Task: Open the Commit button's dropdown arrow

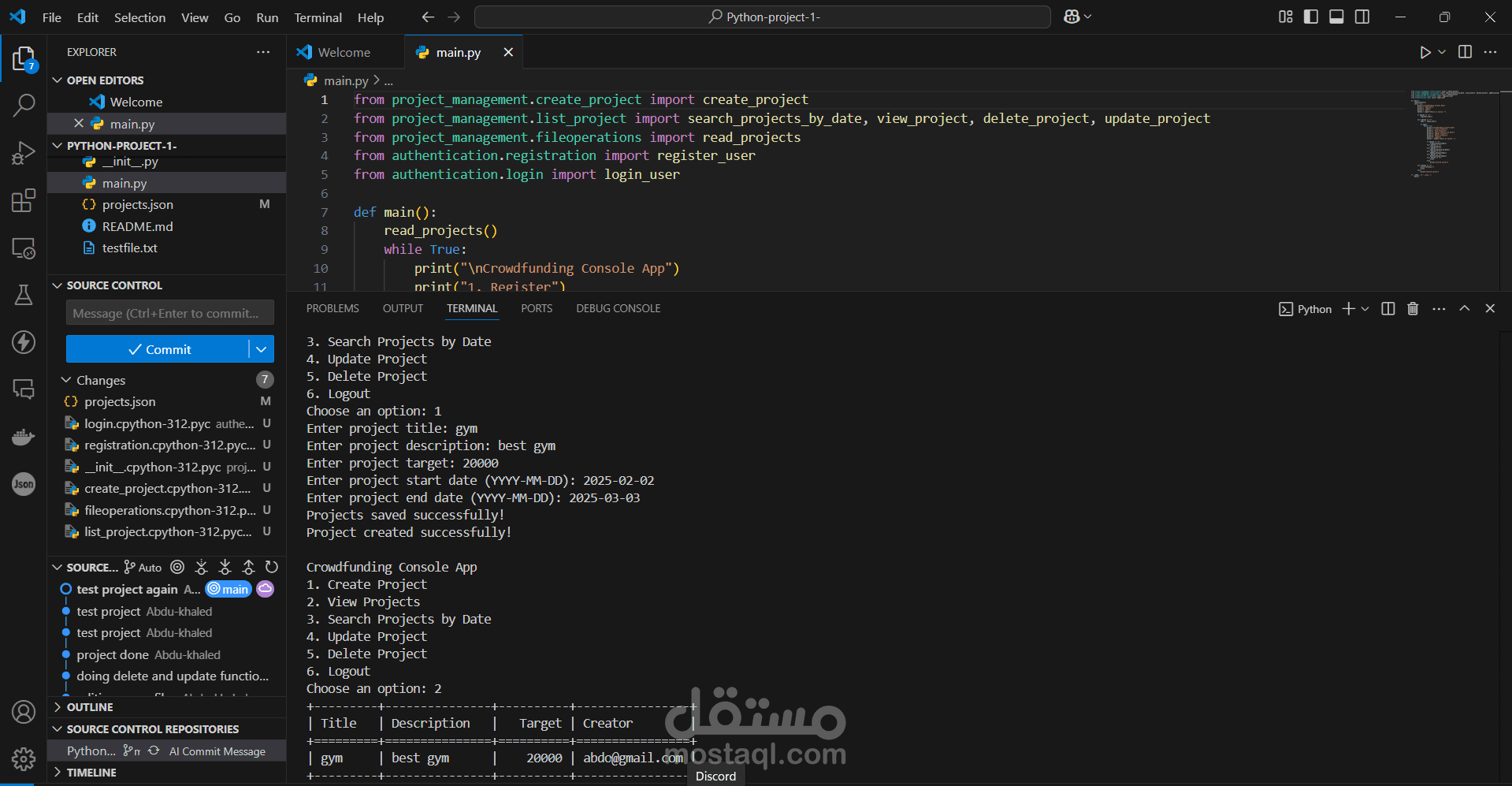Action: point(262,349)
